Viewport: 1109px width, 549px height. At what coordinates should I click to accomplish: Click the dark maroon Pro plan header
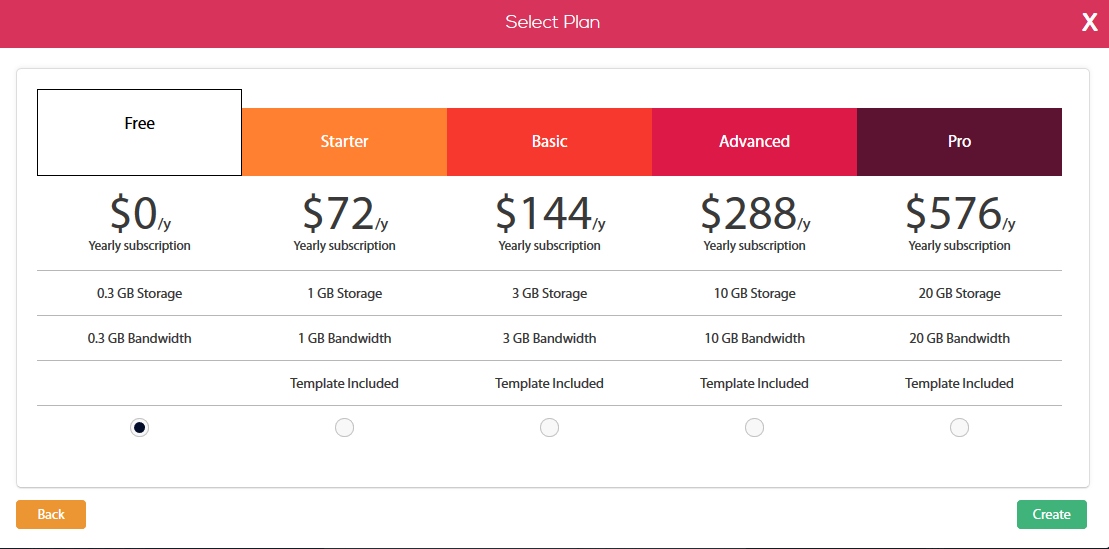pos(959,142)
